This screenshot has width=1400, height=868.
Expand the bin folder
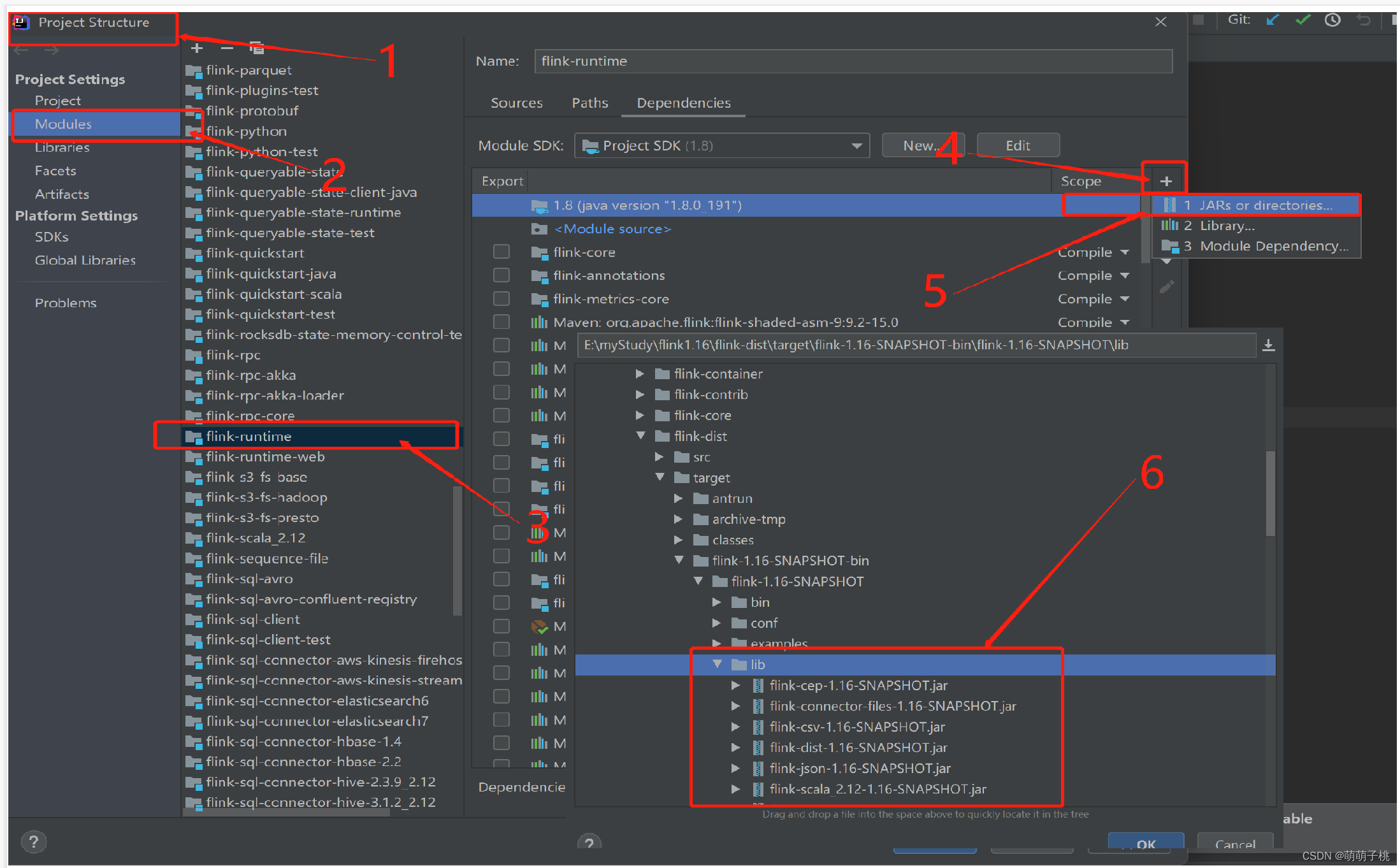717,602
